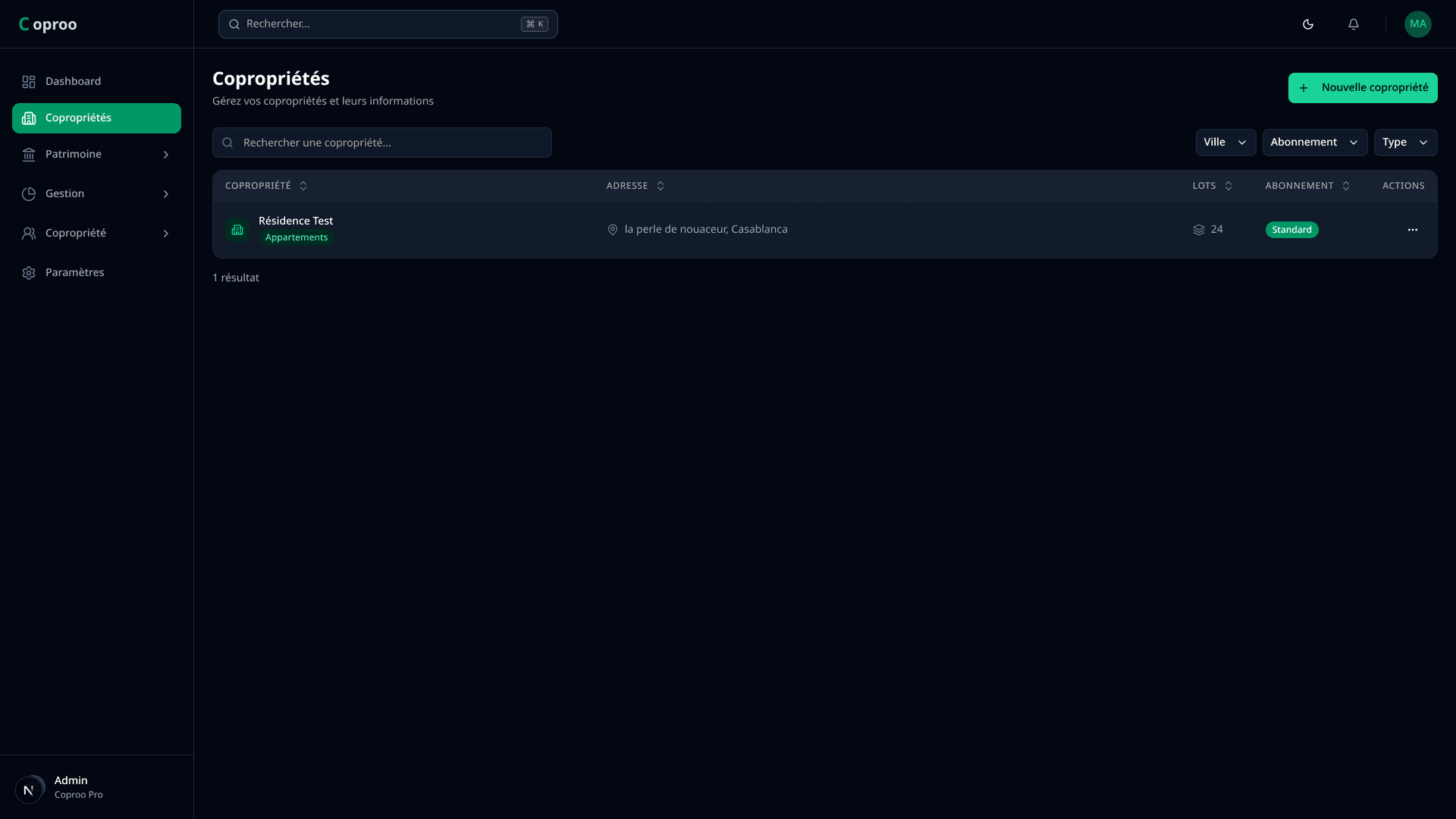This screenshot has width=1456, height=819.
Task: Expand the Patrimoine sidebar menu
Action: [96, 155]
